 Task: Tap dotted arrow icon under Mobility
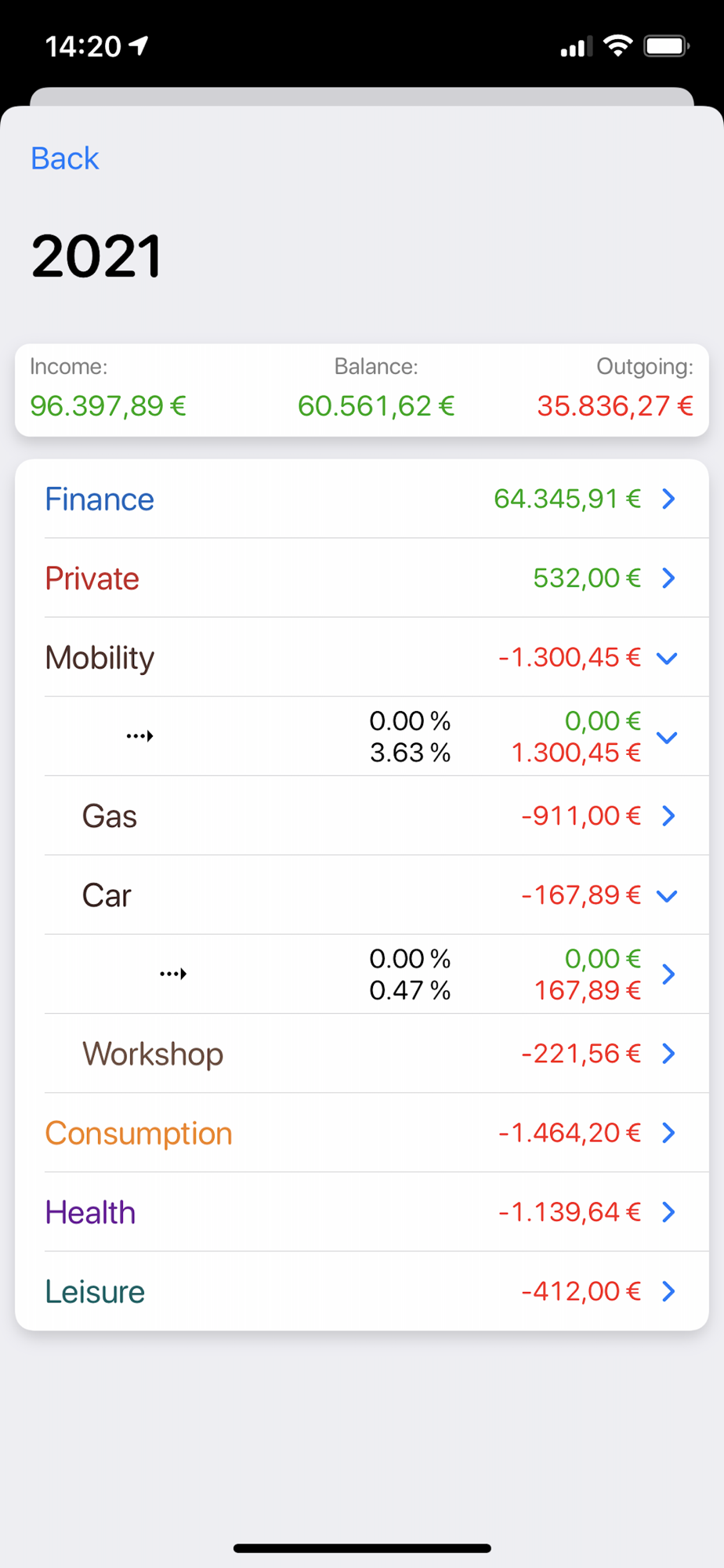(x=139, y=735)
